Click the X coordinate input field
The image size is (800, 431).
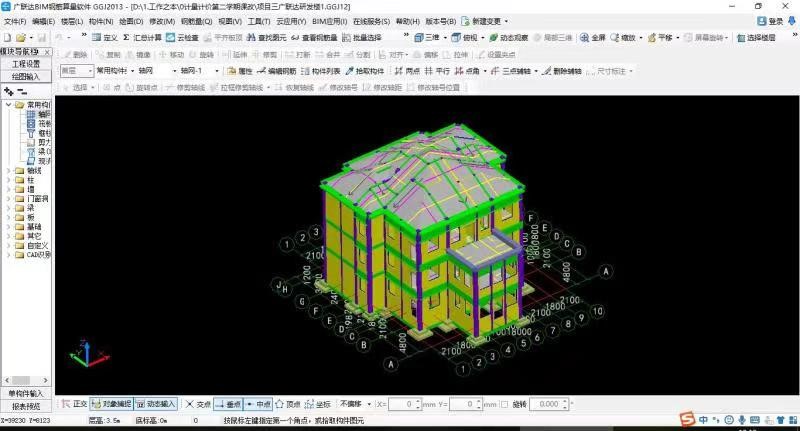coord(404,404)
